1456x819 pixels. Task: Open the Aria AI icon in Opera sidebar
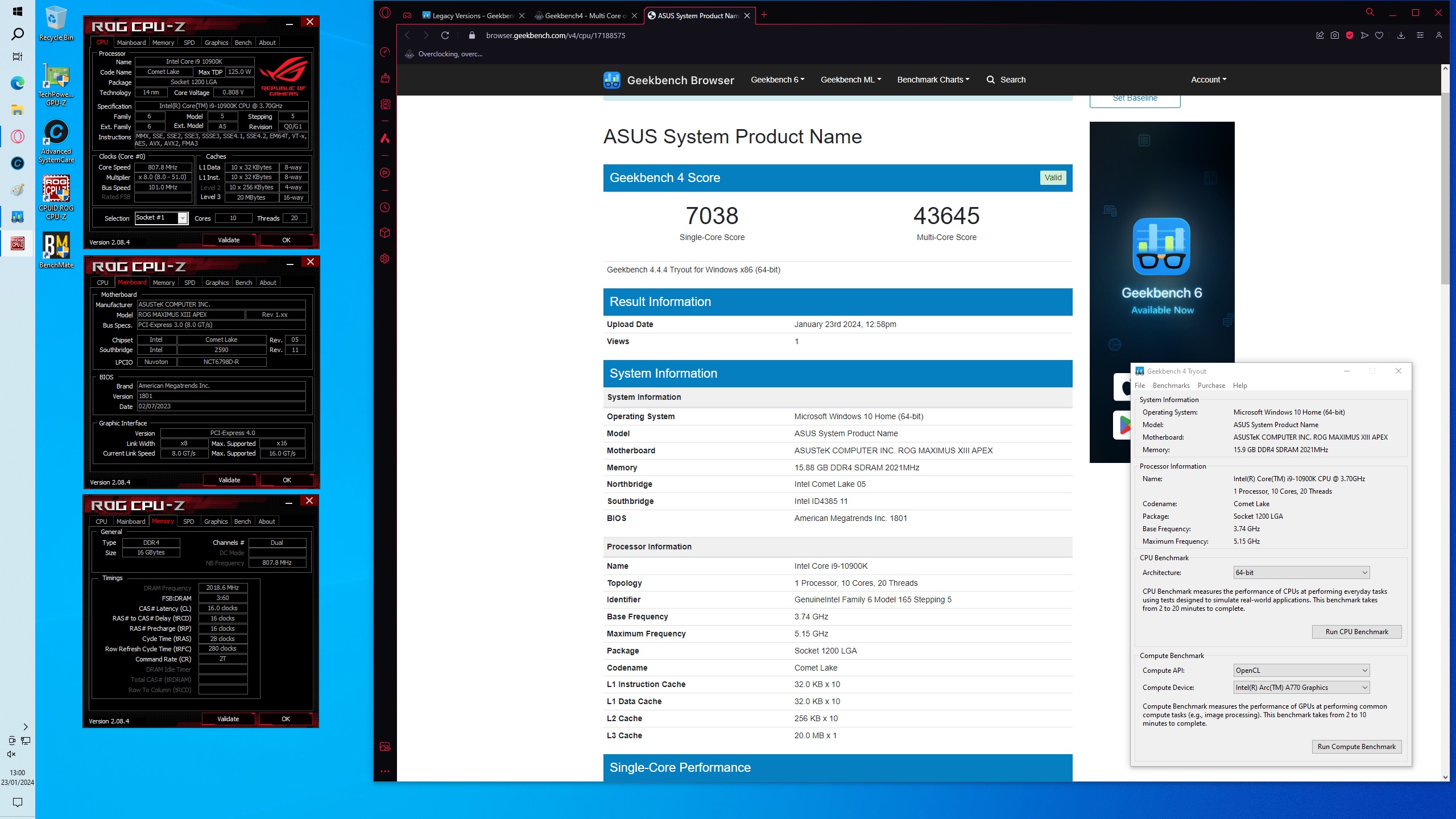pos(385,138)
